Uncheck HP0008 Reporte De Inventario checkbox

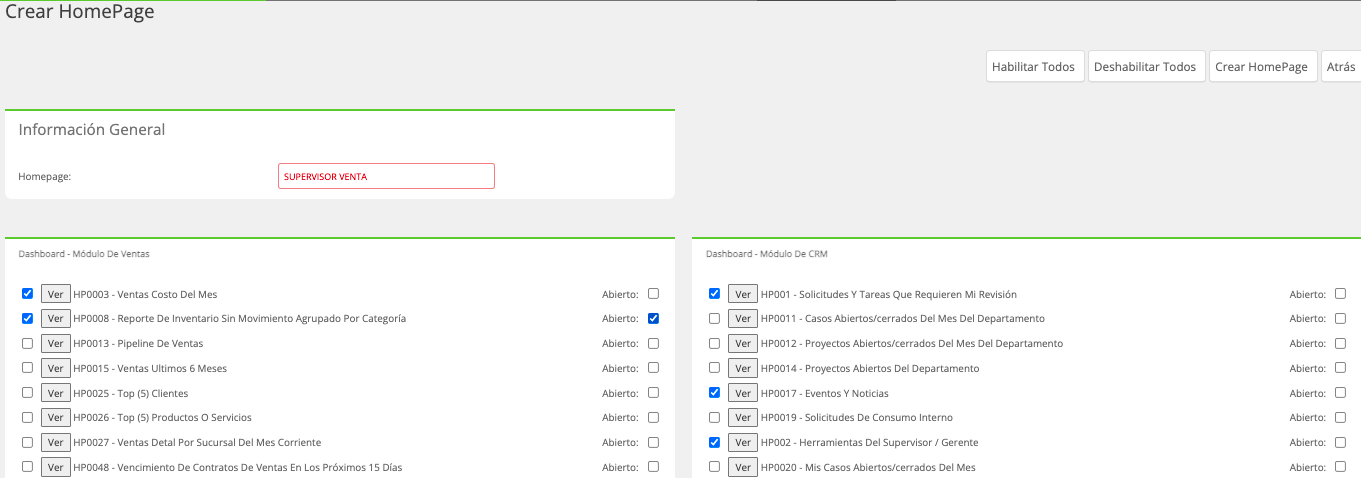[27, 318]
